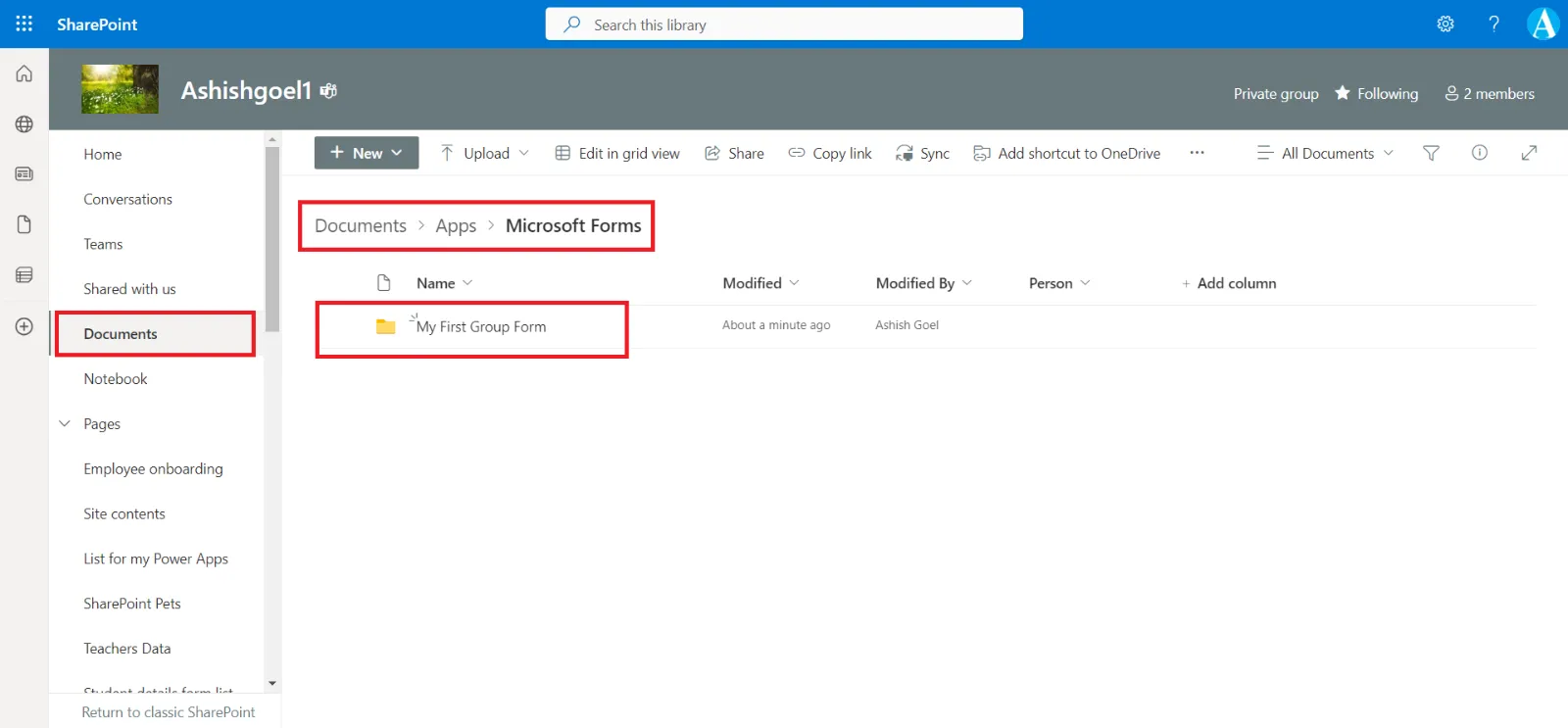Open the account profile avatar

pos(1543,24)
